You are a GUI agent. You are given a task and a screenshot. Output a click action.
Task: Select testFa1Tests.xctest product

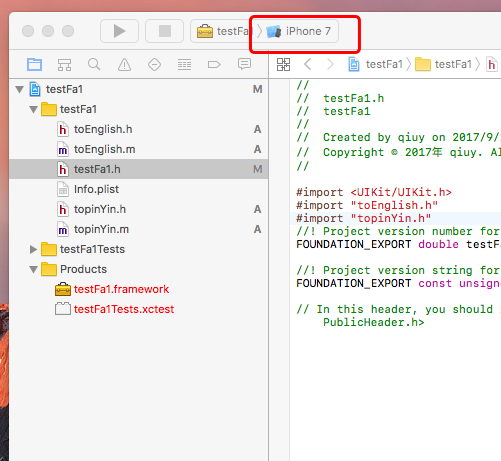(139, 309)
